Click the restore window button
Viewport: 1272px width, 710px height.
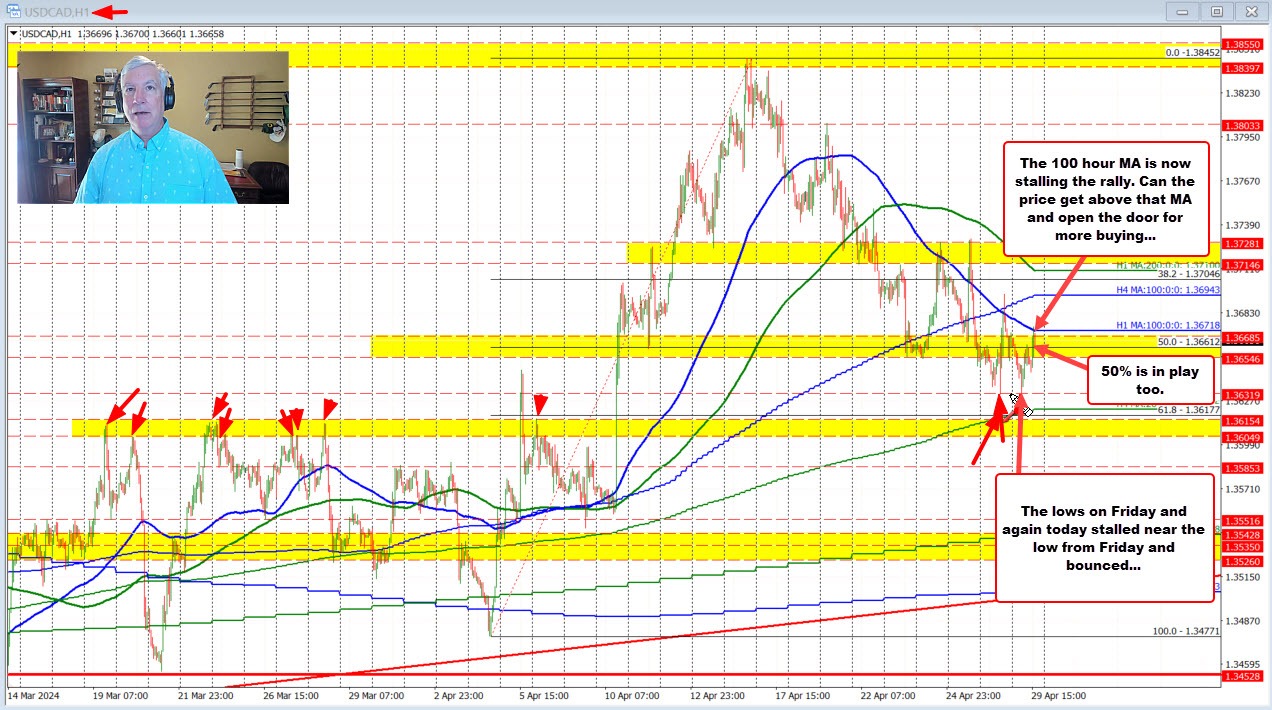point(1216,12)
